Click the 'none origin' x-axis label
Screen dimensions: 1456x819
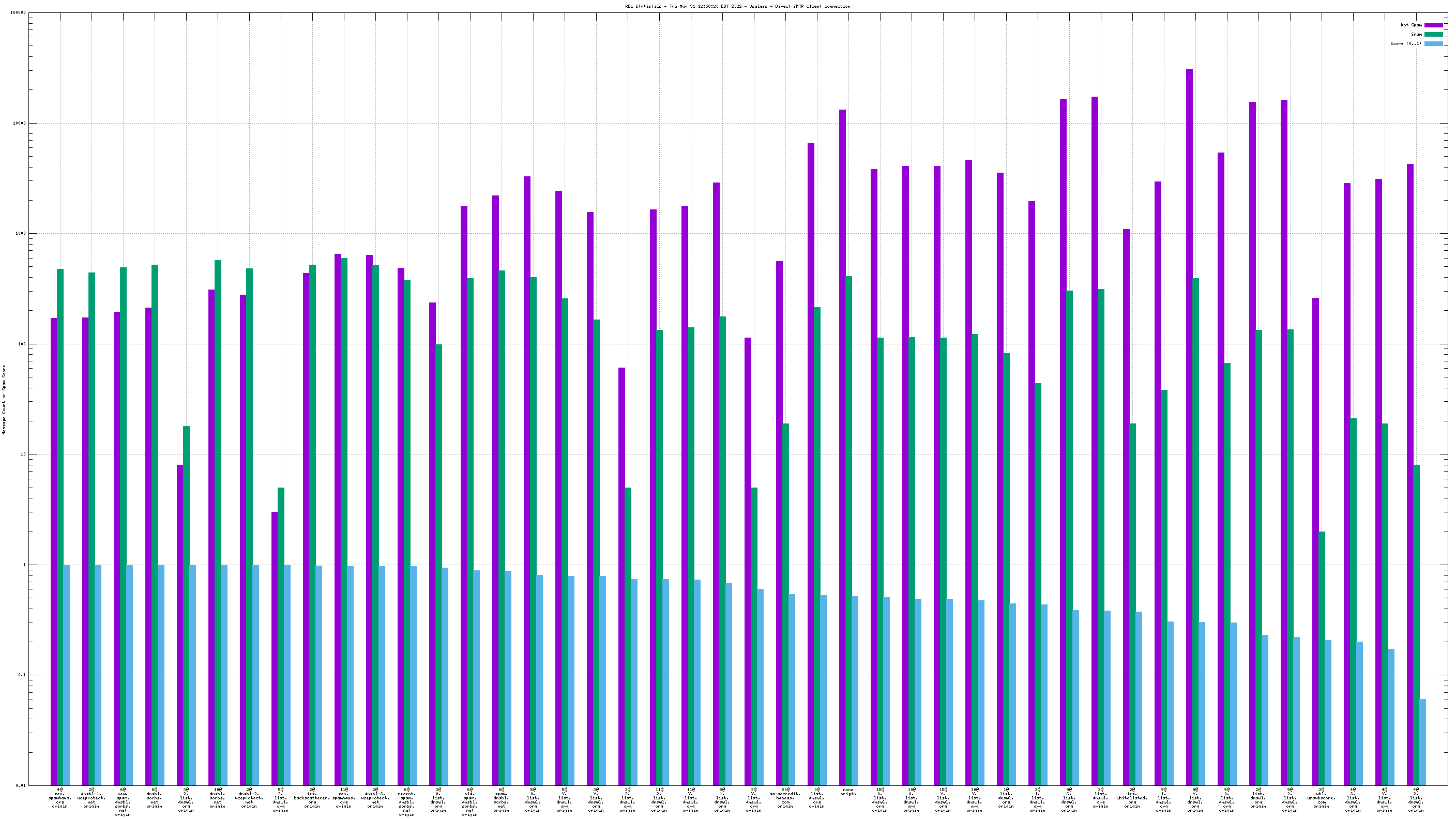click(x=848, y=792)
